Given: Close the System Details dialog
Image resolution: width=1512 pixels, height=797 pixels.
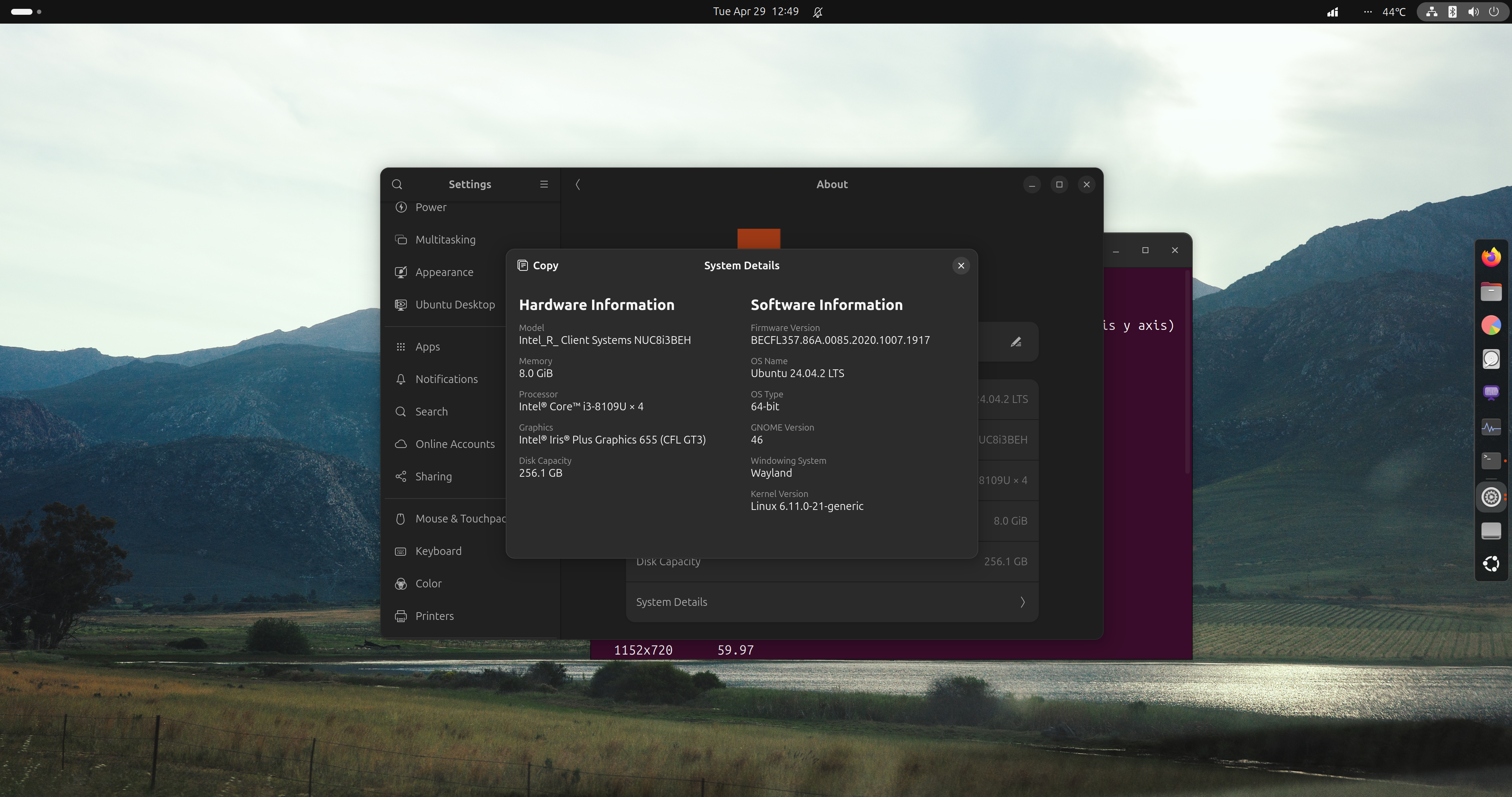Looking at the screenshot, I should point(961,266).
